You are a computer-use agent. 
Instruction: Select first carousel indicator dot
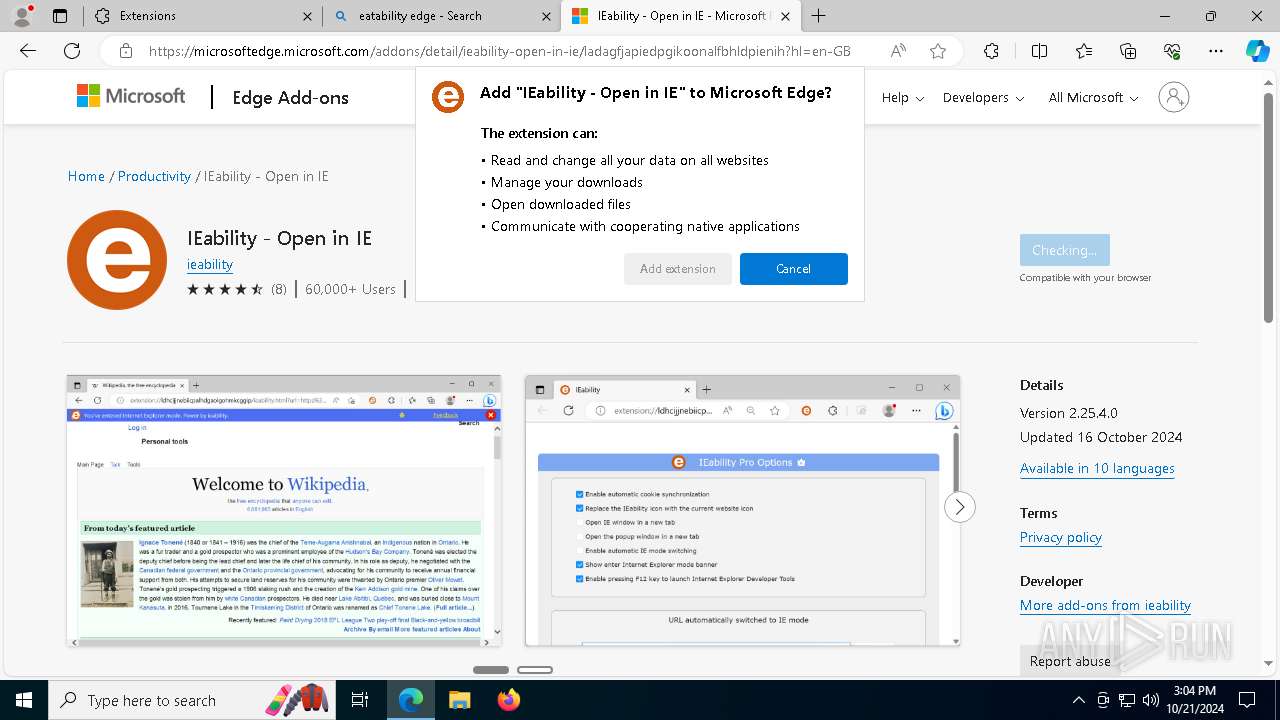point(491,670)
